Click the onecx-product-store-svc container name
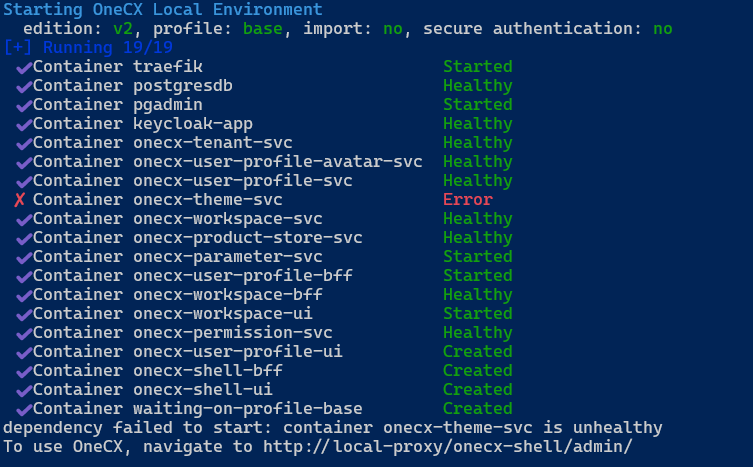 (x=247, y=238)
